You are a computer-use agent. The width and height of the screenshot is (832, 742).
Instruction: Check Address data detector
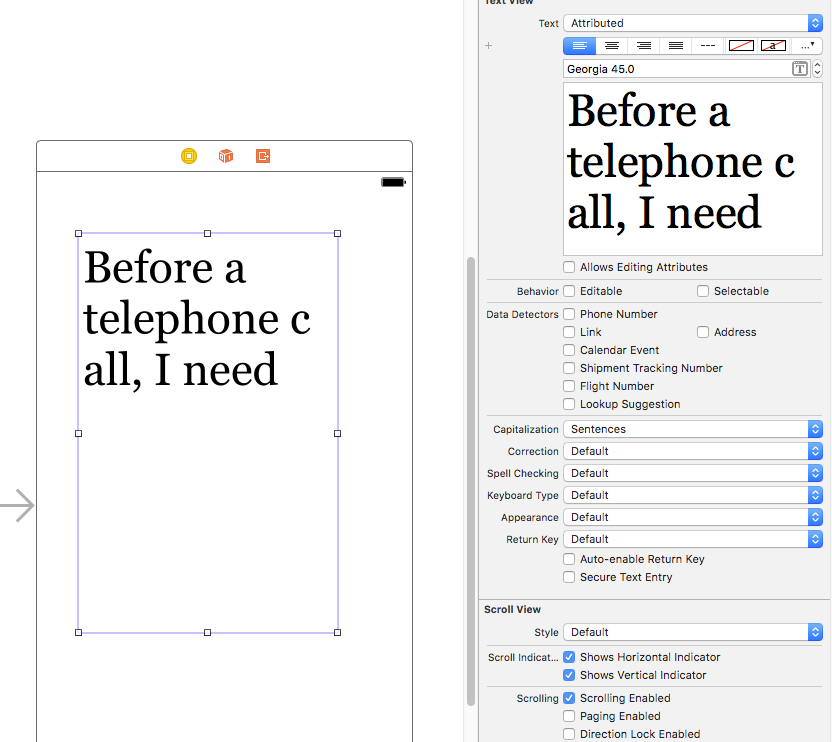click(703, 332)
